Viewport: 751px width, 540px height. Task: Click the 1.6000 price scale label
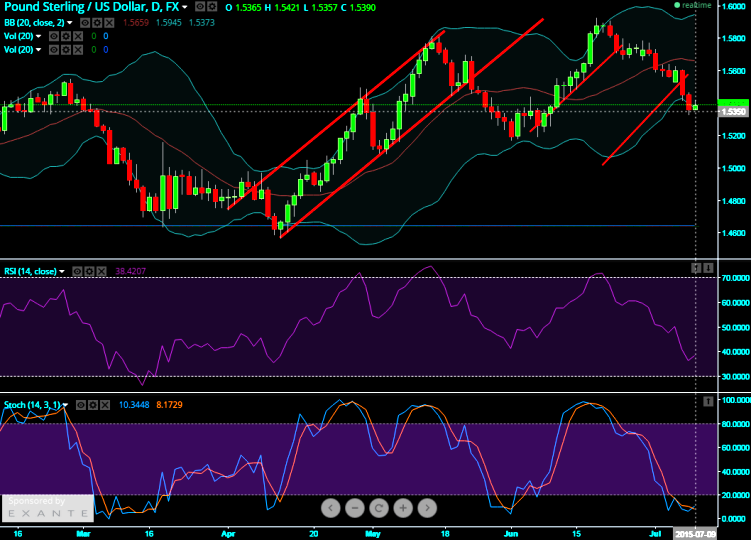click(734, 6)
